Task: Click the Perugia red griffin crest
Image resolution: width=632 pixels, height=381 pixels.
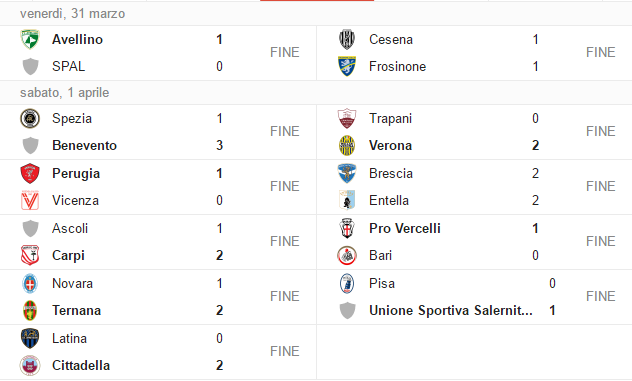Action: point(30,173)
